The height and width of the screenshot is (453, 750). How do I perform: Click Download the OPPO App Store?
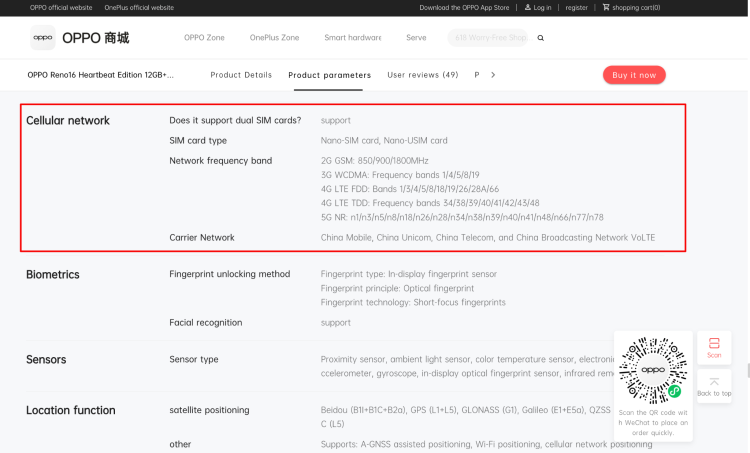click(464, 8)
